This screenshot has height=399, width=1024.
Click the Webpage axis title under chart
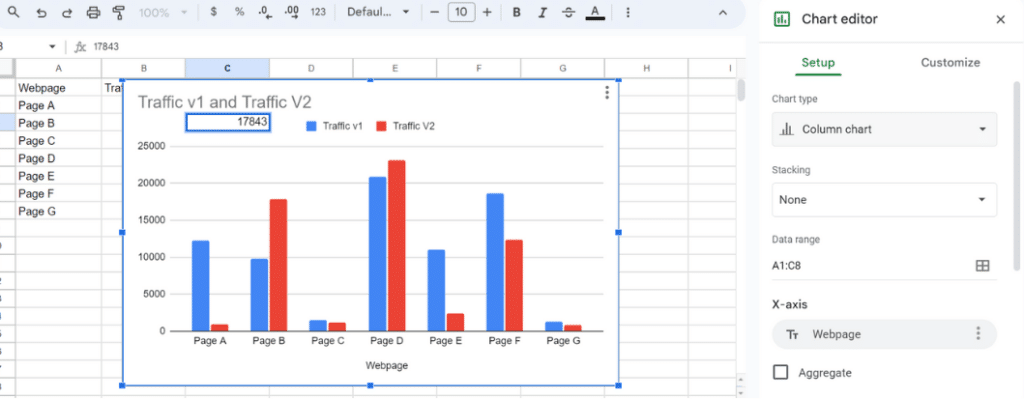tap(387, 365)
